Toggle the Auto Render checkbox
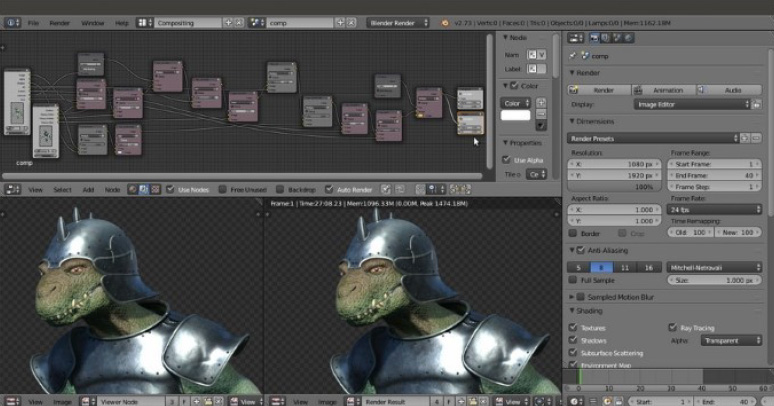This screenshot has width=774, height=406. pos(329,189)
